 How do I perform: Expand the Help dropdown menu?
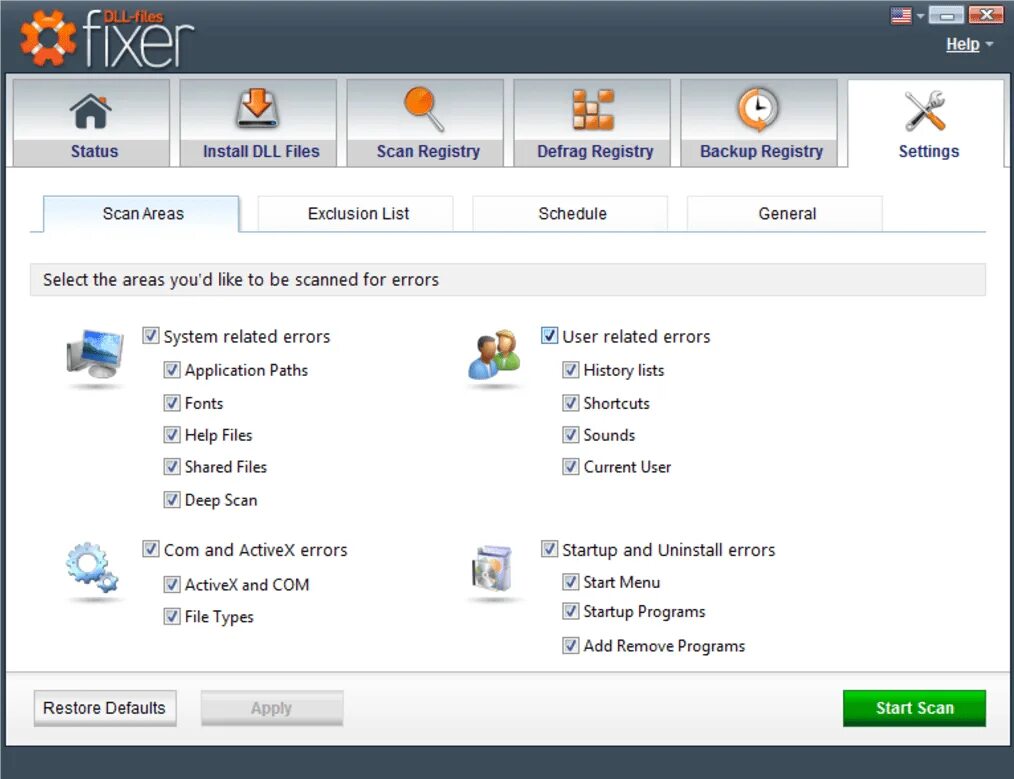pyautogui.click(x=969, y=44)
